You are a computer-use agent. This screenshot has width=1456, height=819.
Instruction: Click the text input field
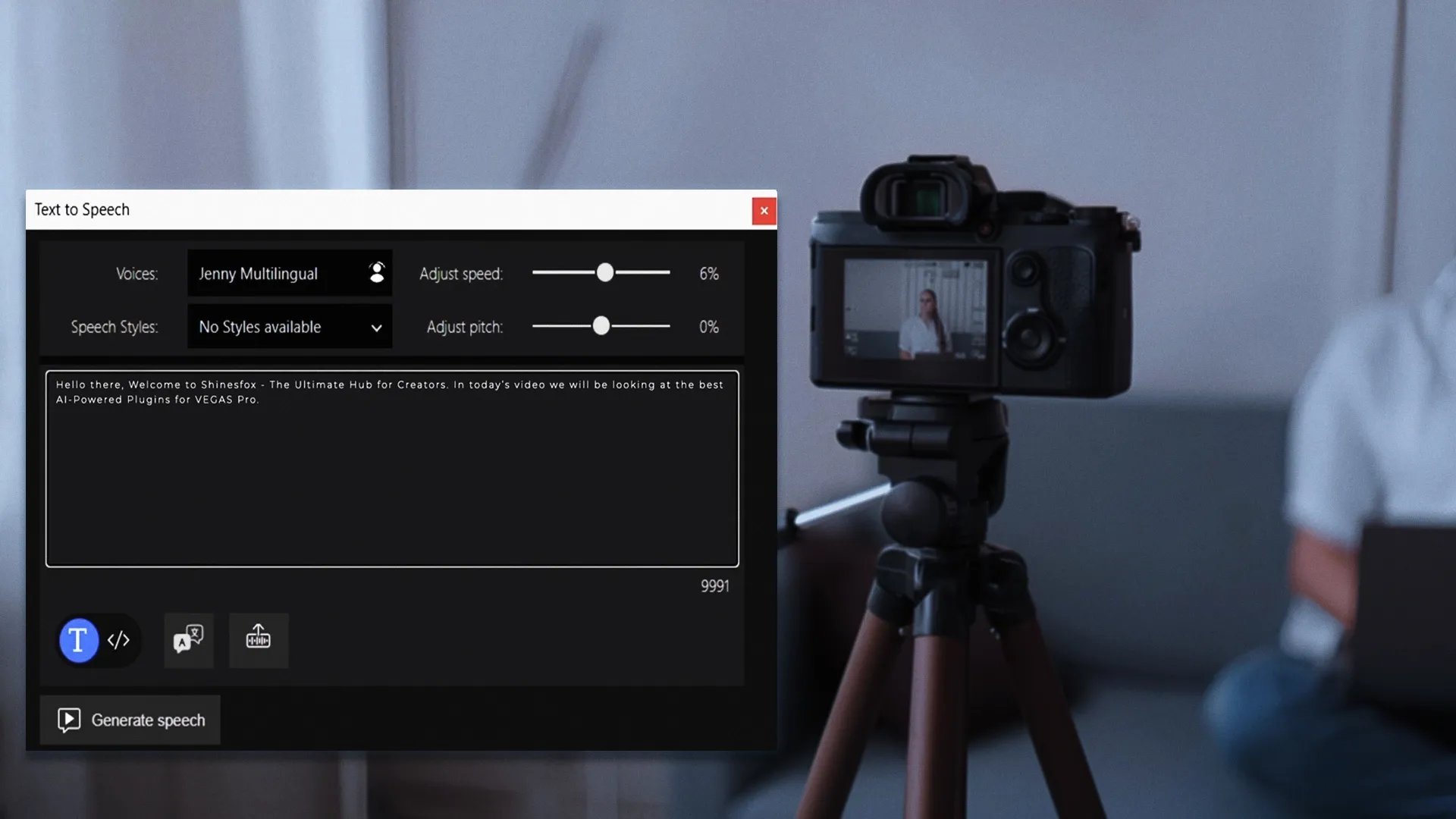pos(392,467)
